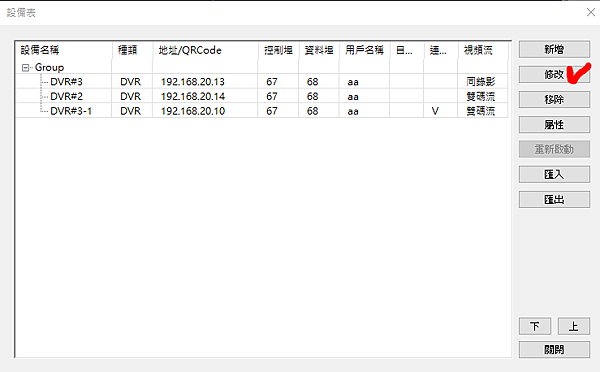Move item down with 下 button
Viewport: 600px width, 372px height.
pos(535,326)
